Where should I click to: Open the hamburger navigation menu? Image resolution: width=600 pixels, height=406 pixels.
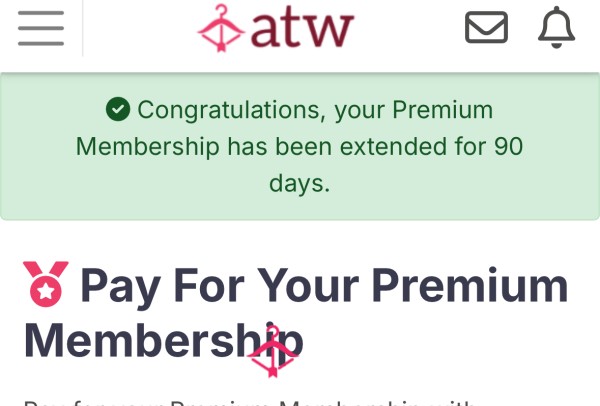(41, 28)
